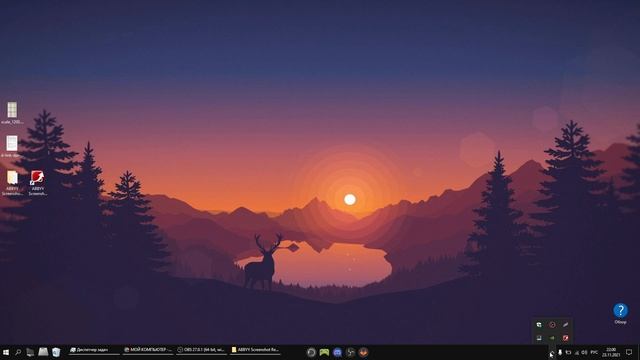Switch to OBS 27.0.1 taskbar window
This screenshot has height=360, width=640.
click(x=201, y=350)
